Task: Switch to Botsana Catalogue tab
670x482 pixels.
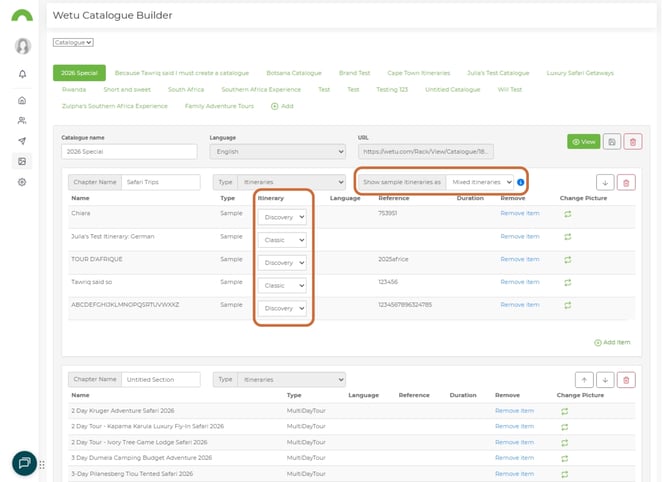Action: coord(294,73)
